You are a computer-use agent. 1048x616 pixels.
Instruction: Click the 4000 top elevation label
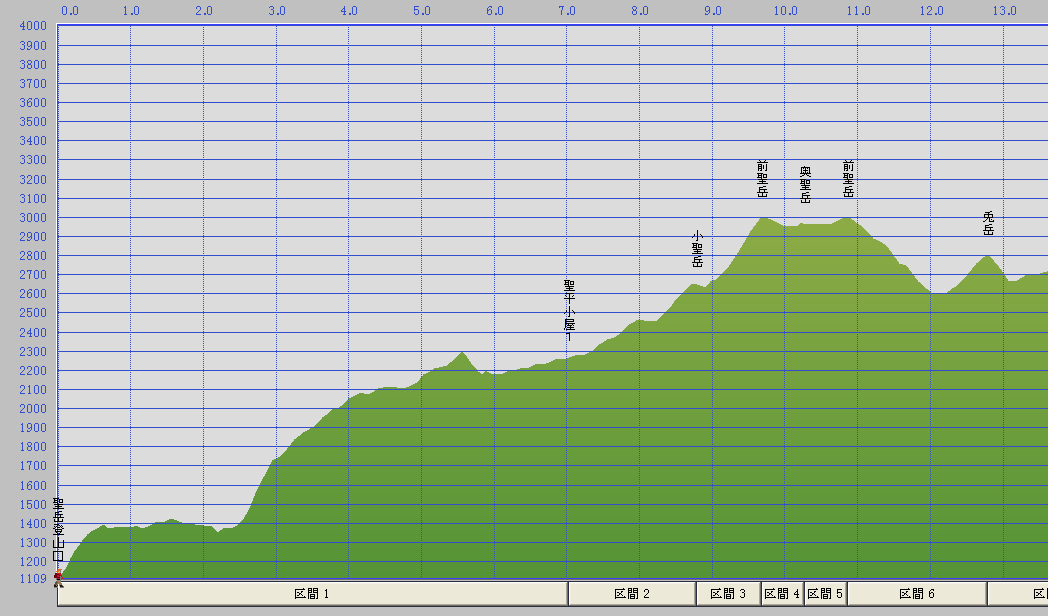(x=32, y=26)
